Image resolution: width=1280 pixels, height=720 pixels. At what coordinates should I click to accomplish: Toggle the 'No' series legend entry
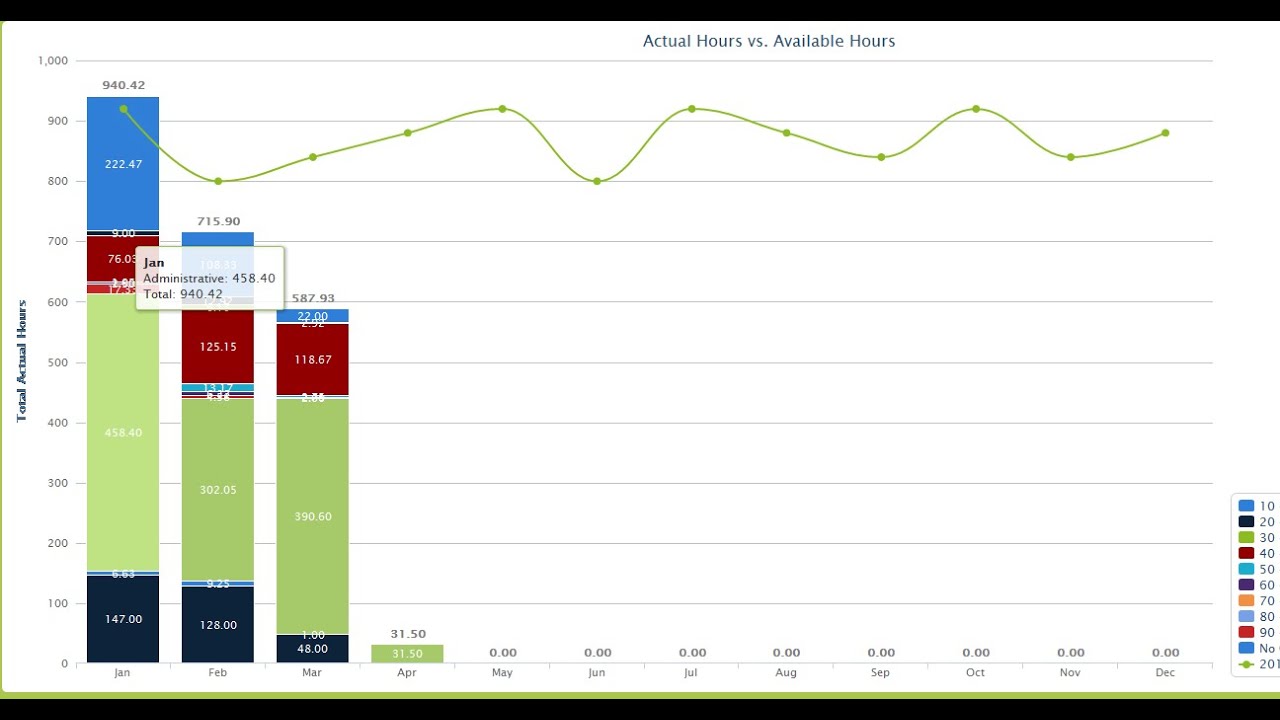point(1258,648)
